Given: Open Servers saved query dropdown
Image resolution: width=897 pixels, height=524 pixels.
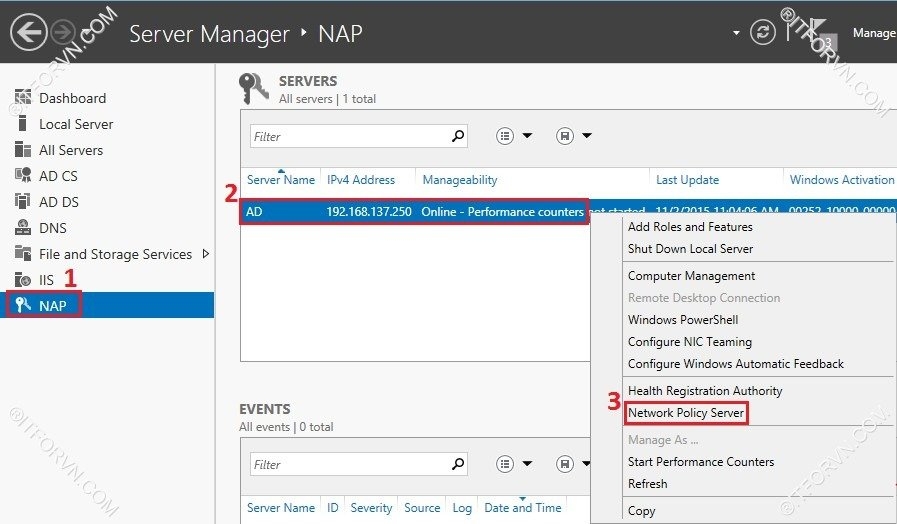Looking at the screenshot, I should [x=574, y=136].
